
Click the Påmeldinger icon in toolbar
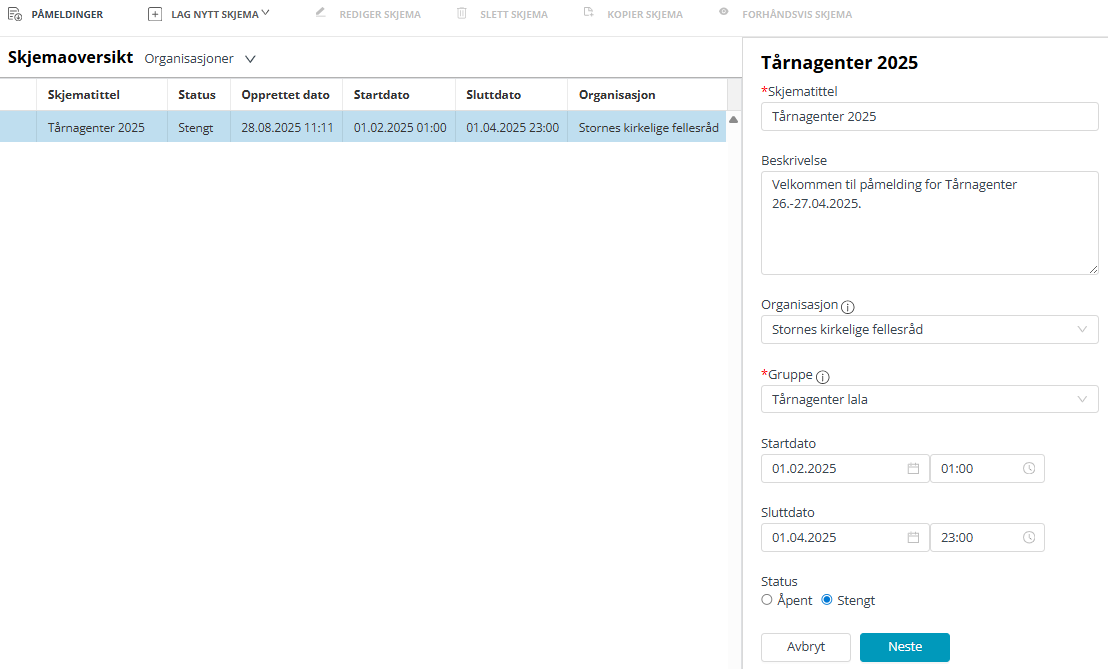15,15
